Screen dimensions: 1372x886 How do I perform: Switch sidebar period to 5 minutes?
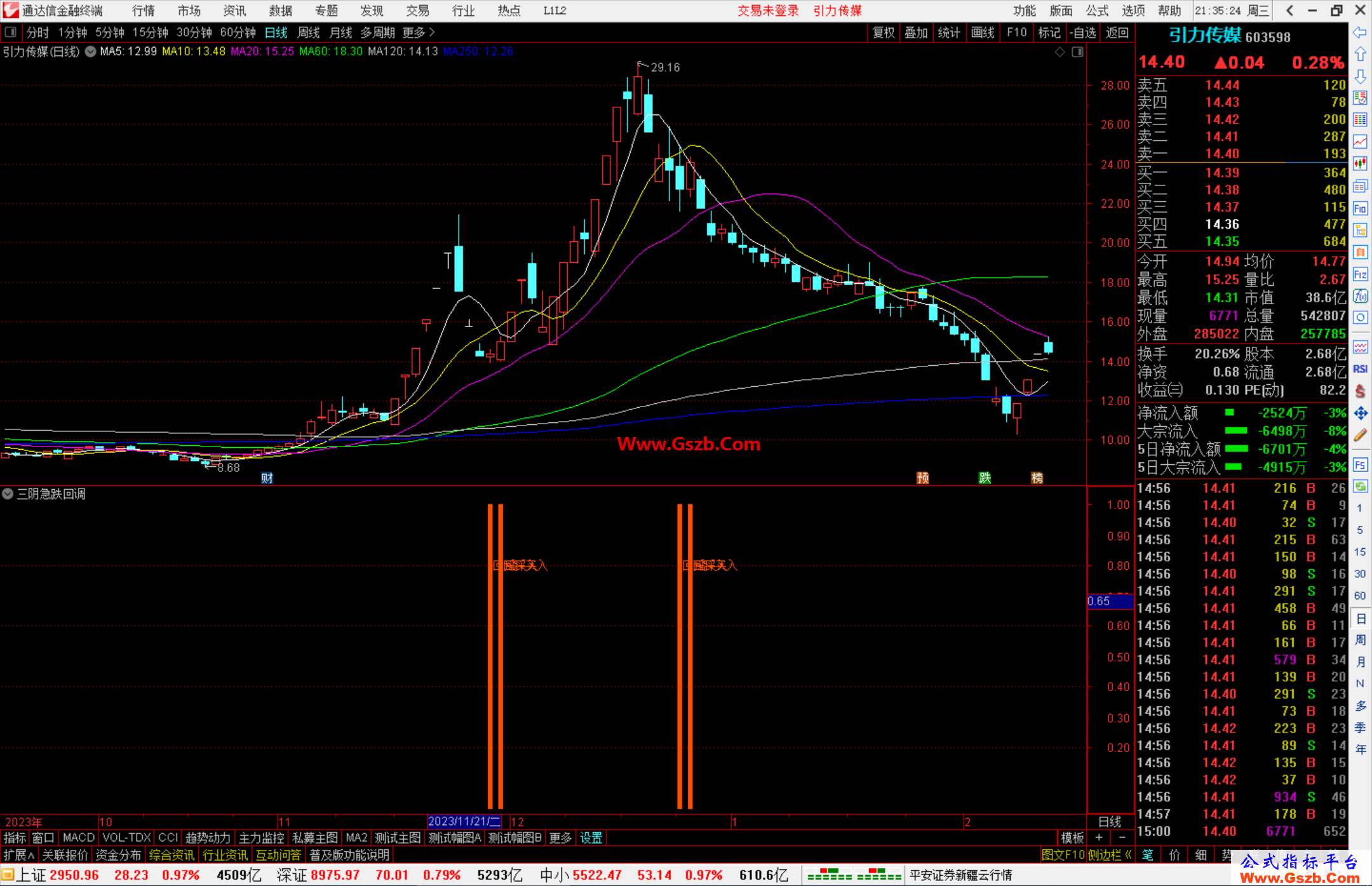tap(1359, 530)
